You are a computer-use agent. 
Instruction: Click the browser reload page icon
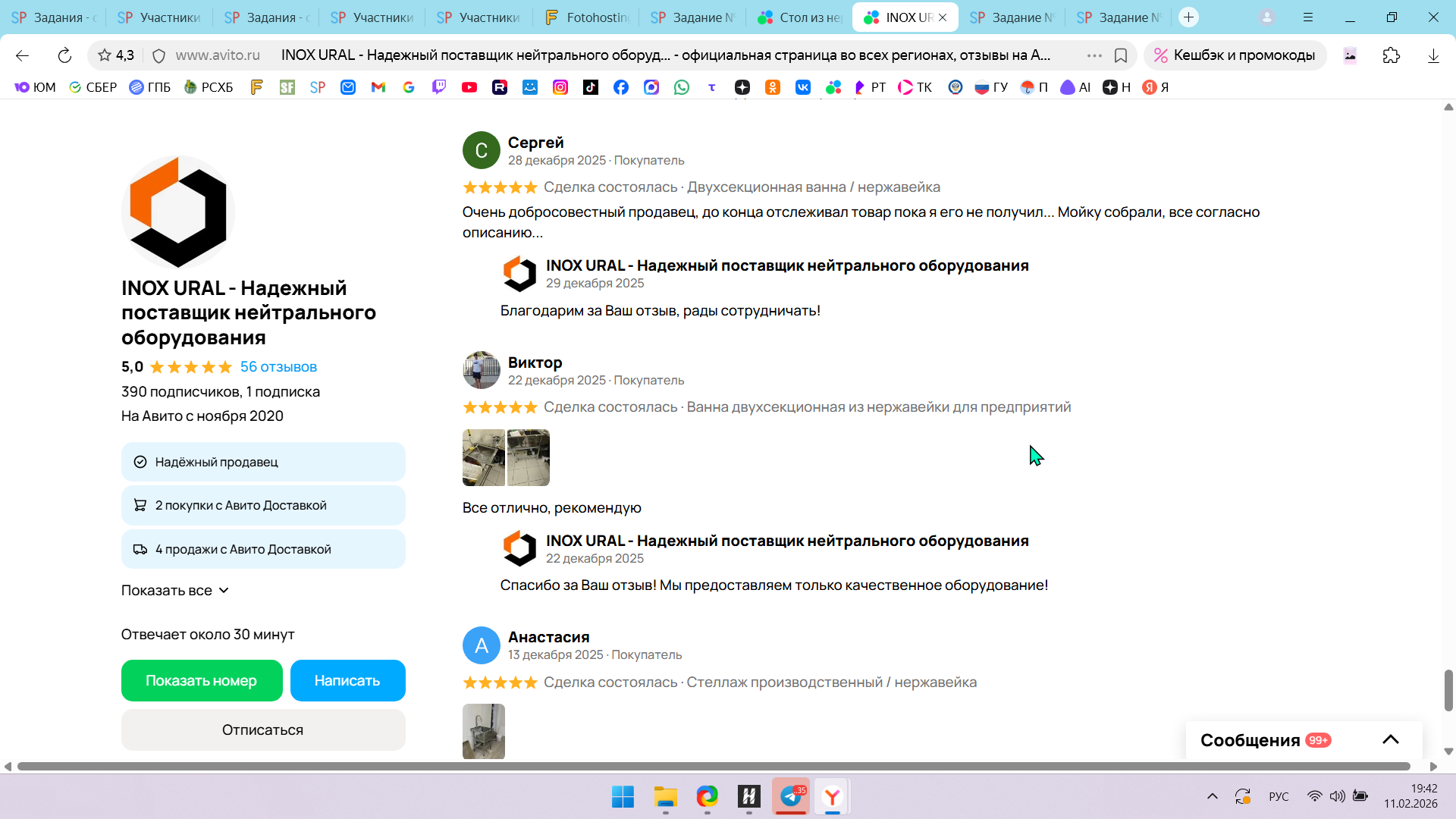pyautogui.click(x=64, y=55)
